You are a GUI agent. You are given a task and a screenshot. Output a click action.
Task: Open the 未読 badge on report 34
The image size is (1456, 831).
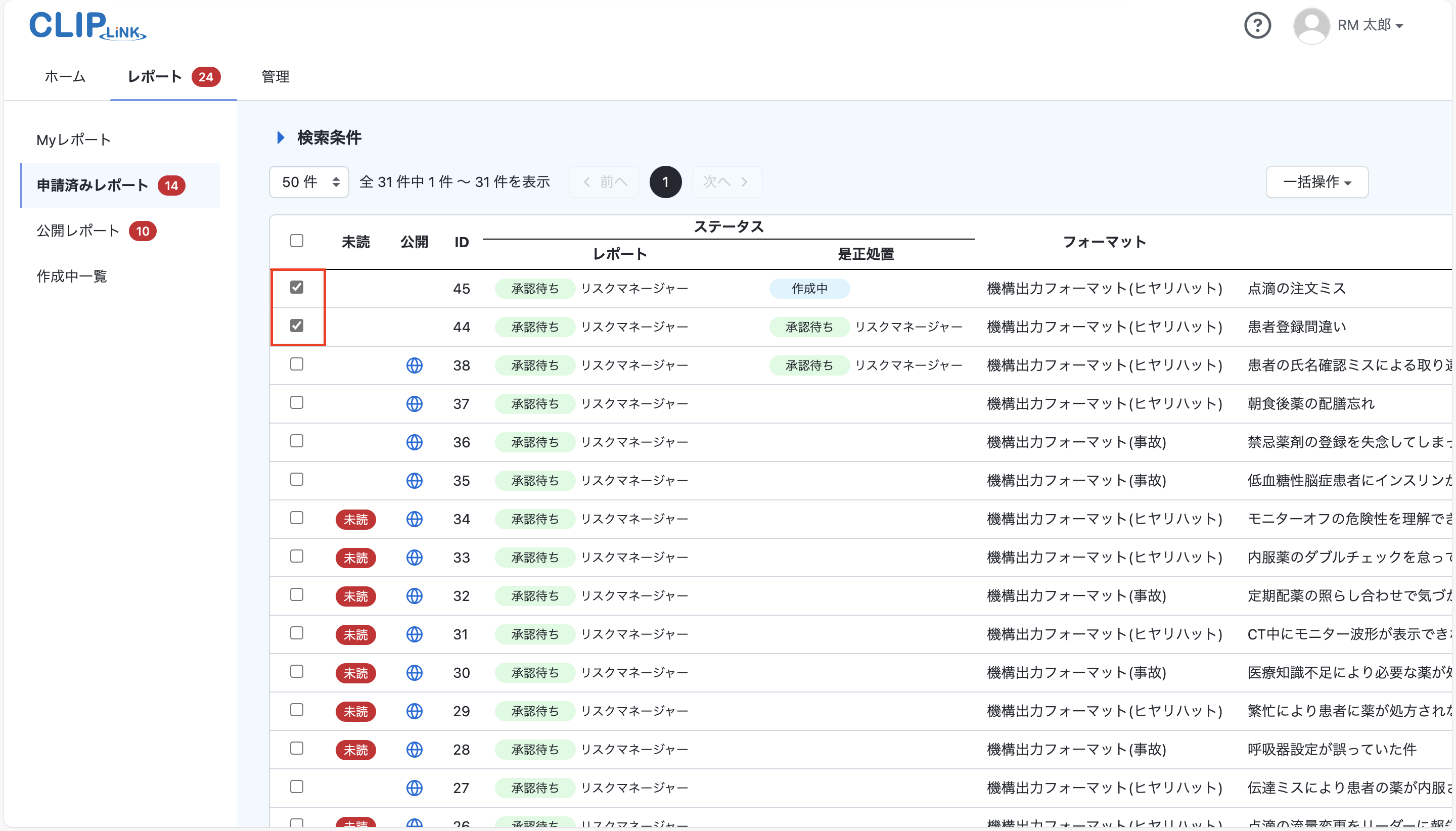[x=355, y=520]
